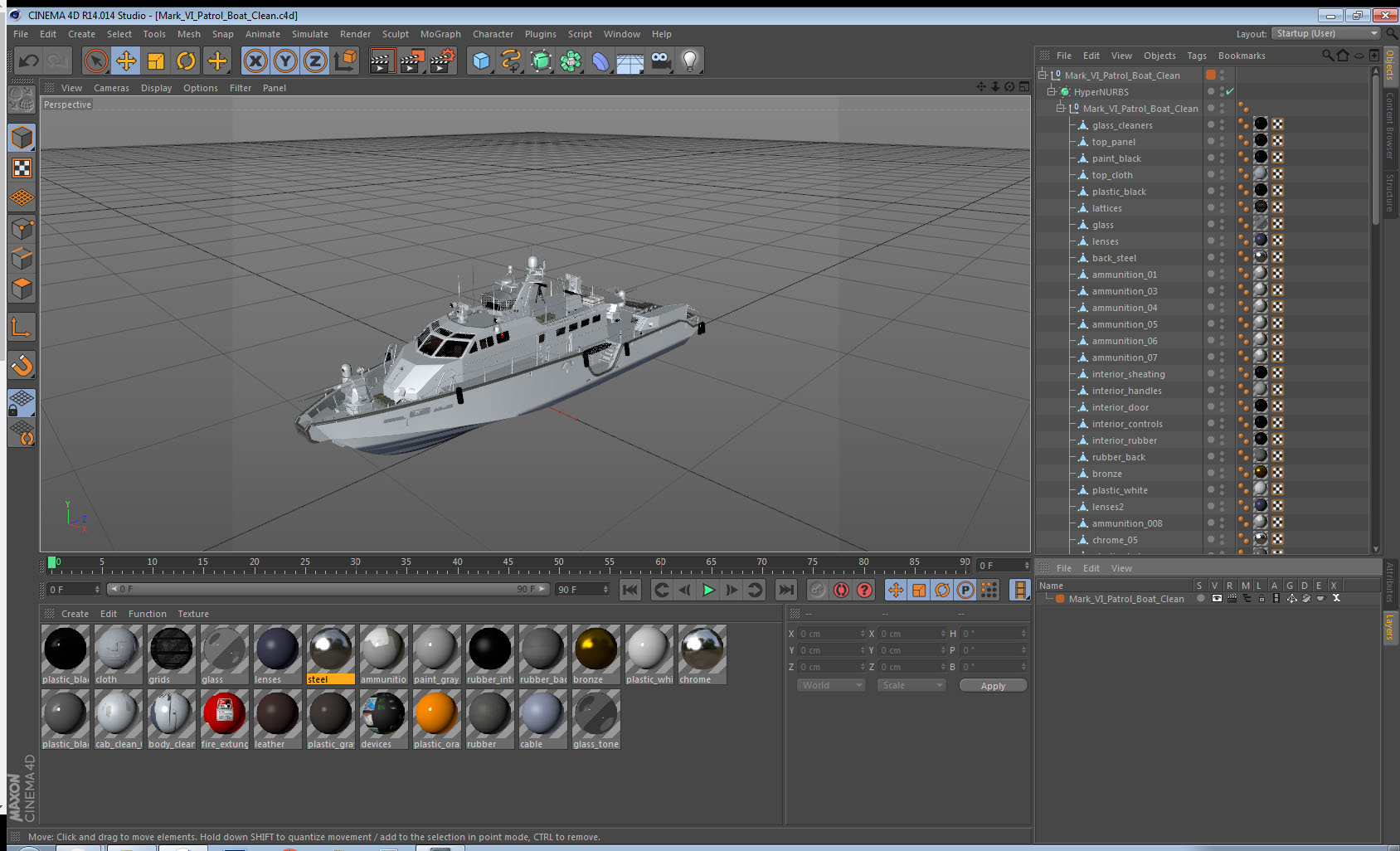Image resolution: width=1400 pixels, height=851 pixels.
Task: Toggle the snap magnet icon
Action: pos(22,365)
